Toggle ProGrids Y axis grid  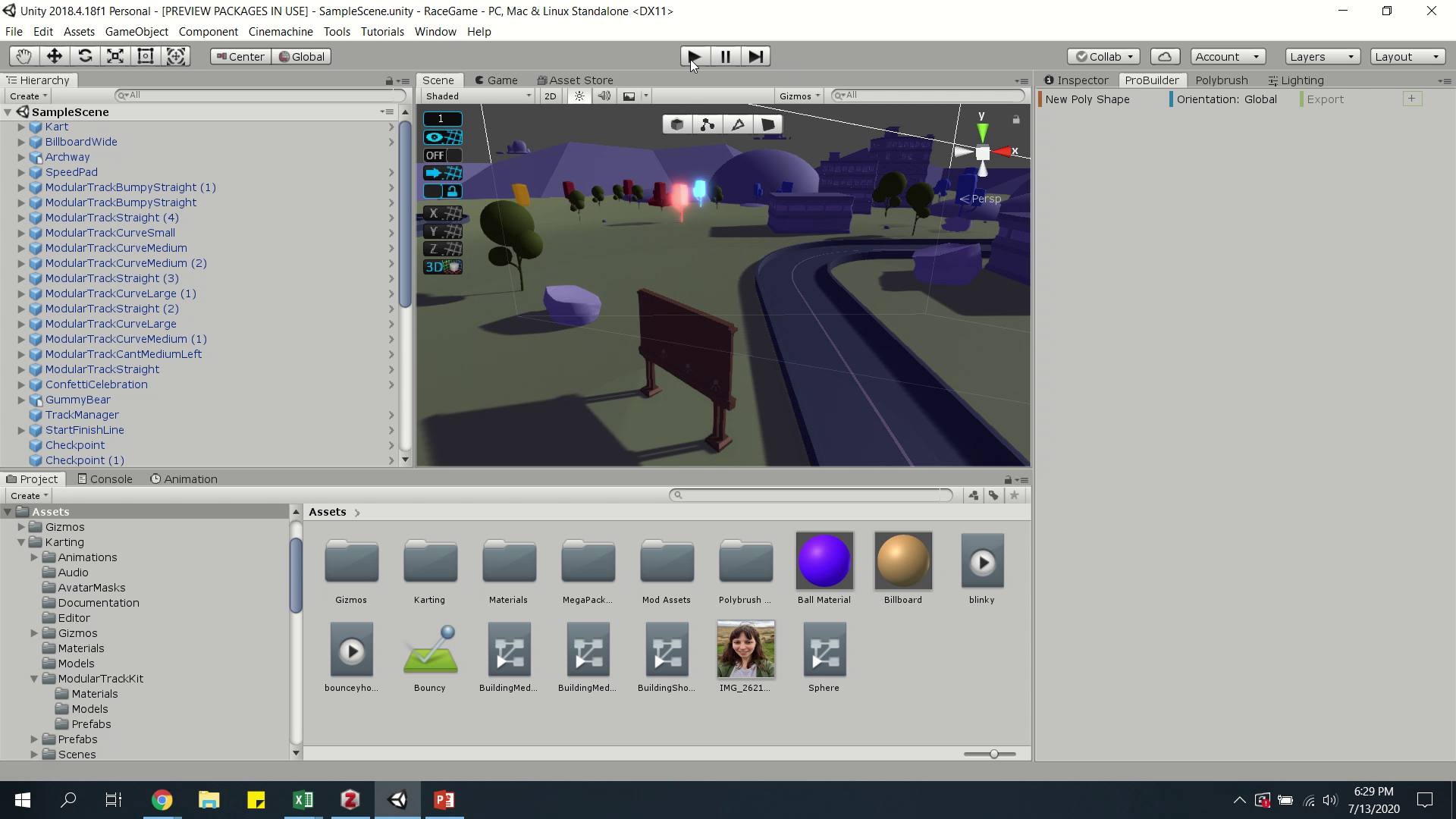[443, 231]
